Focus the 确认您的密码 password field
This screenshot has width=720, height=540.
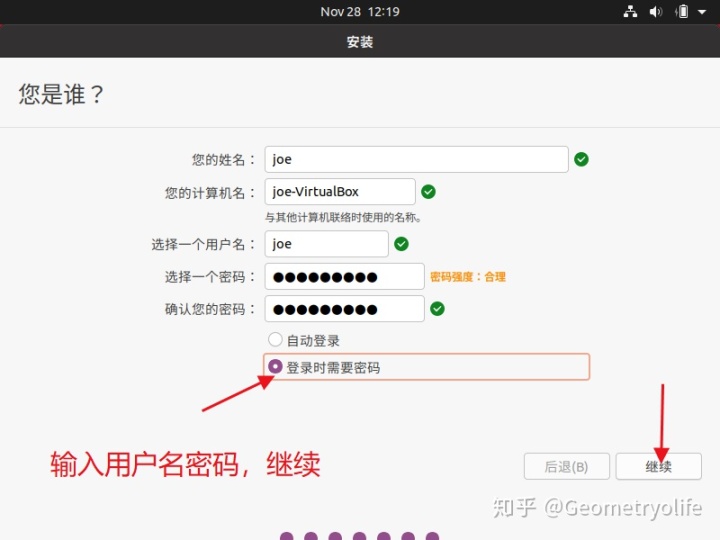[x=344, y=309]
